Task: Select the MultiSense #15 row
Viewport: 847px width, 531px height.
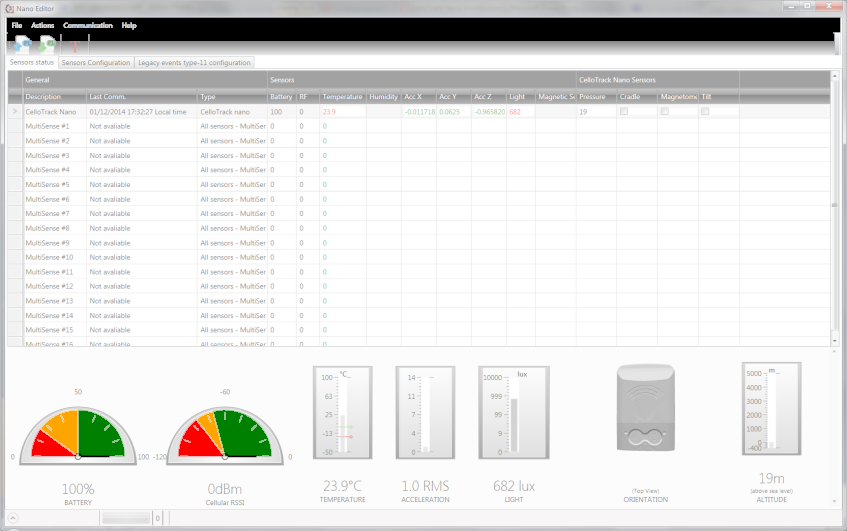Action: [x=419, y=330]
